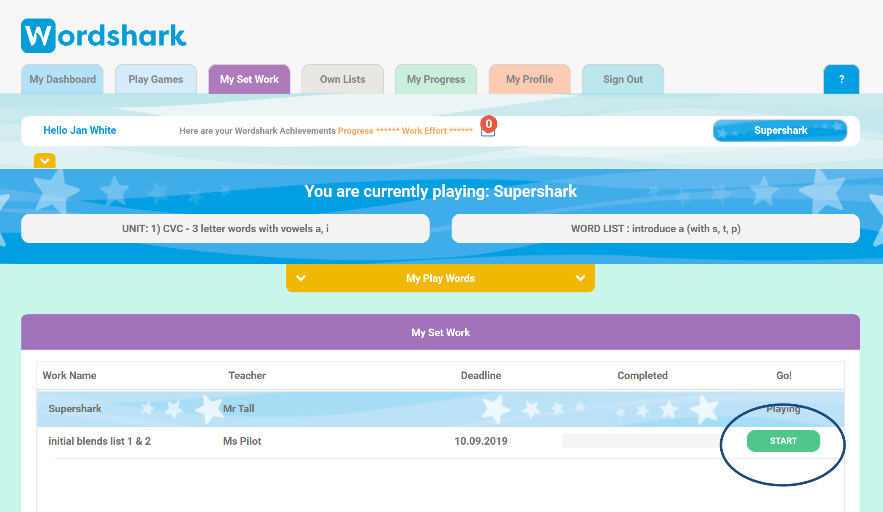This screenshot has height=512, width=883.
Task: Open the My Progress tab
Action: coord(436,79)
